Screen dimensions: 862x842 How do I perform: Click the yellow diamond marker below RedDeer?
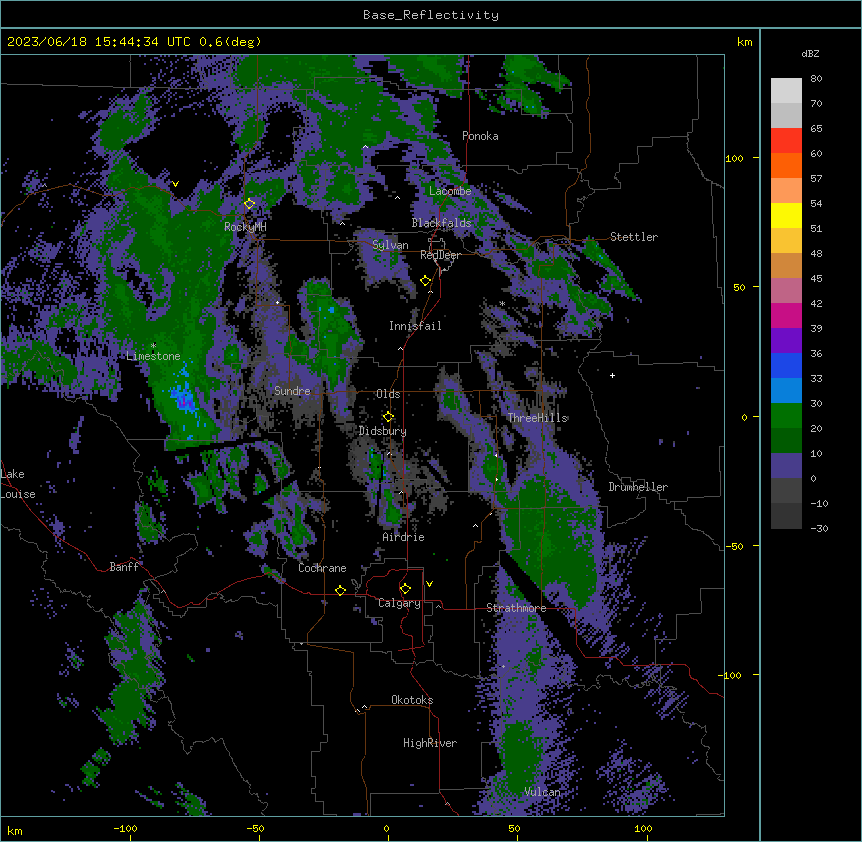426,281
